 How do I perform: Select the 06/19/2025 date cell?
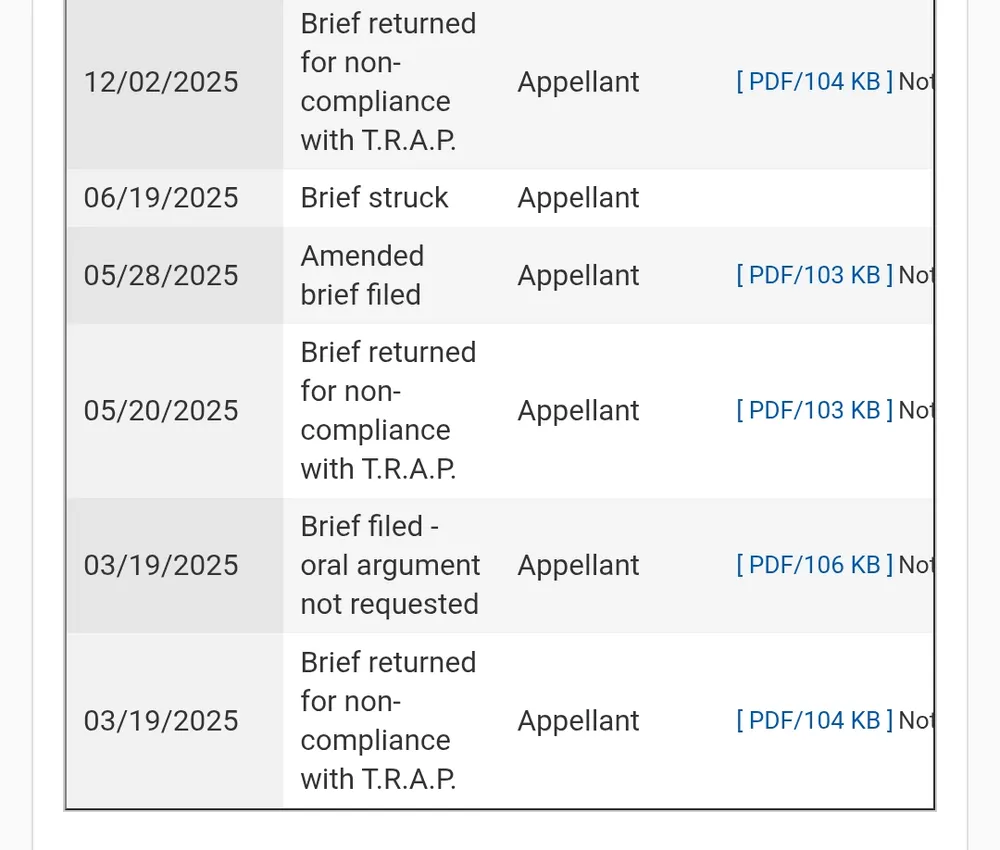(161, 198)
